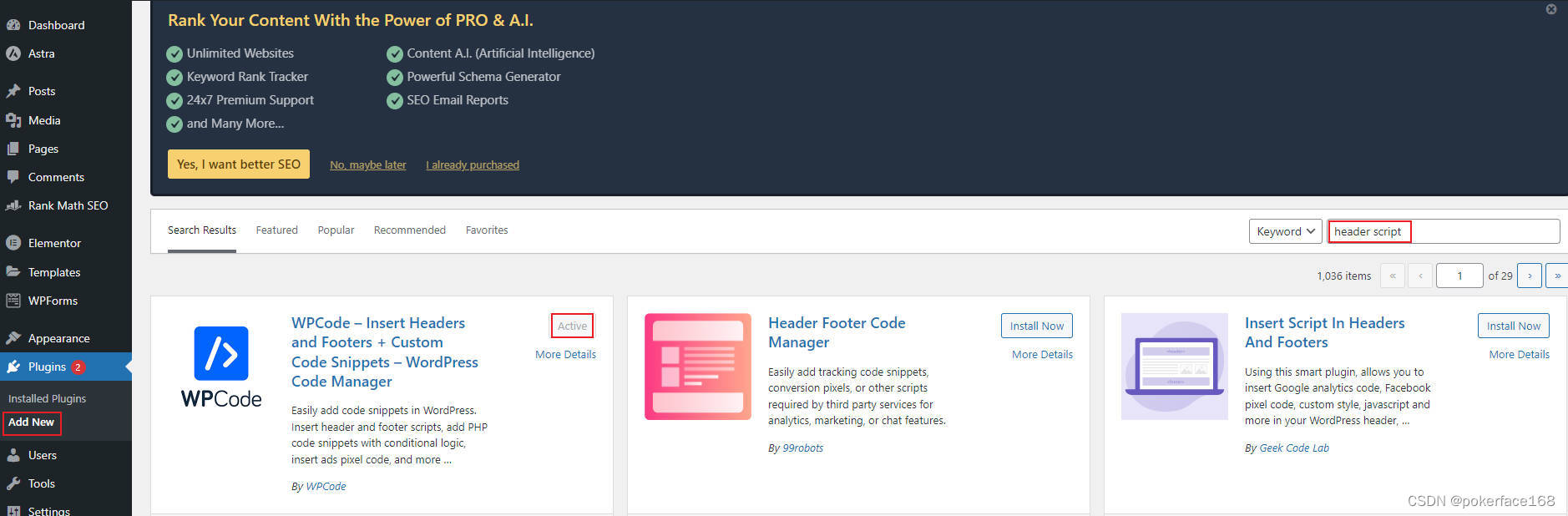The image size is (1568, 516).
Task: Open author link WPCode
Action: [326, 487]
